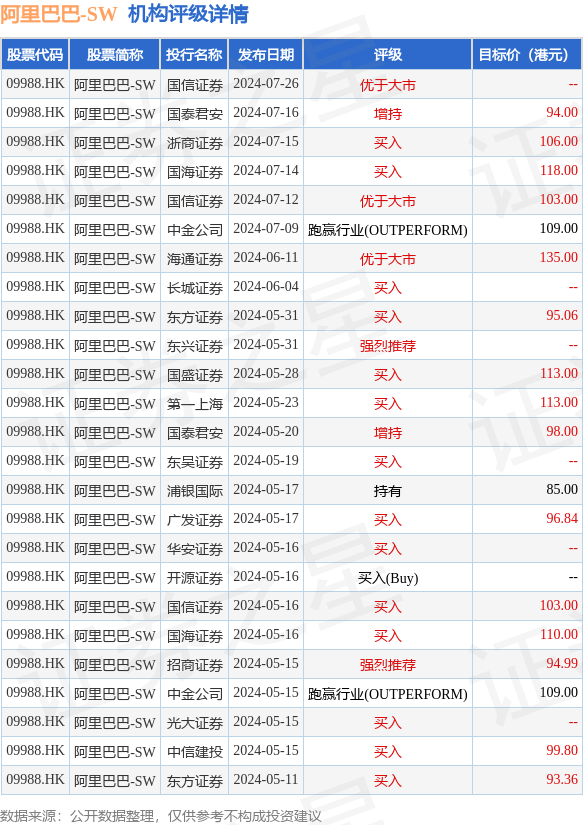Click the target price 96.84
The image size is (583, 825).
[561, 519]
